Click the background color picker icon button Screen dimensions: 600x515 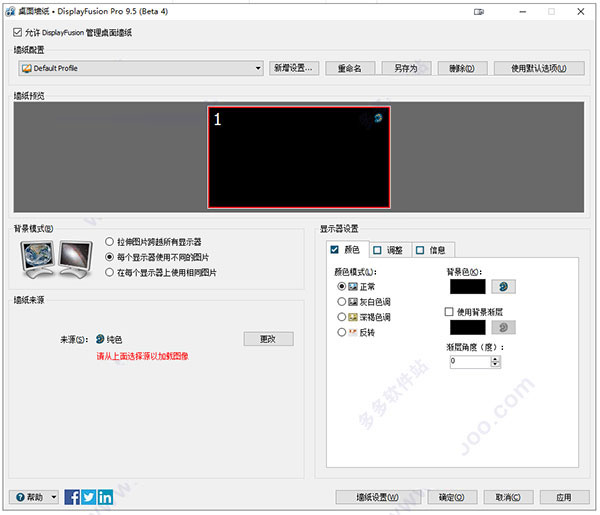(x=503, y=287)
